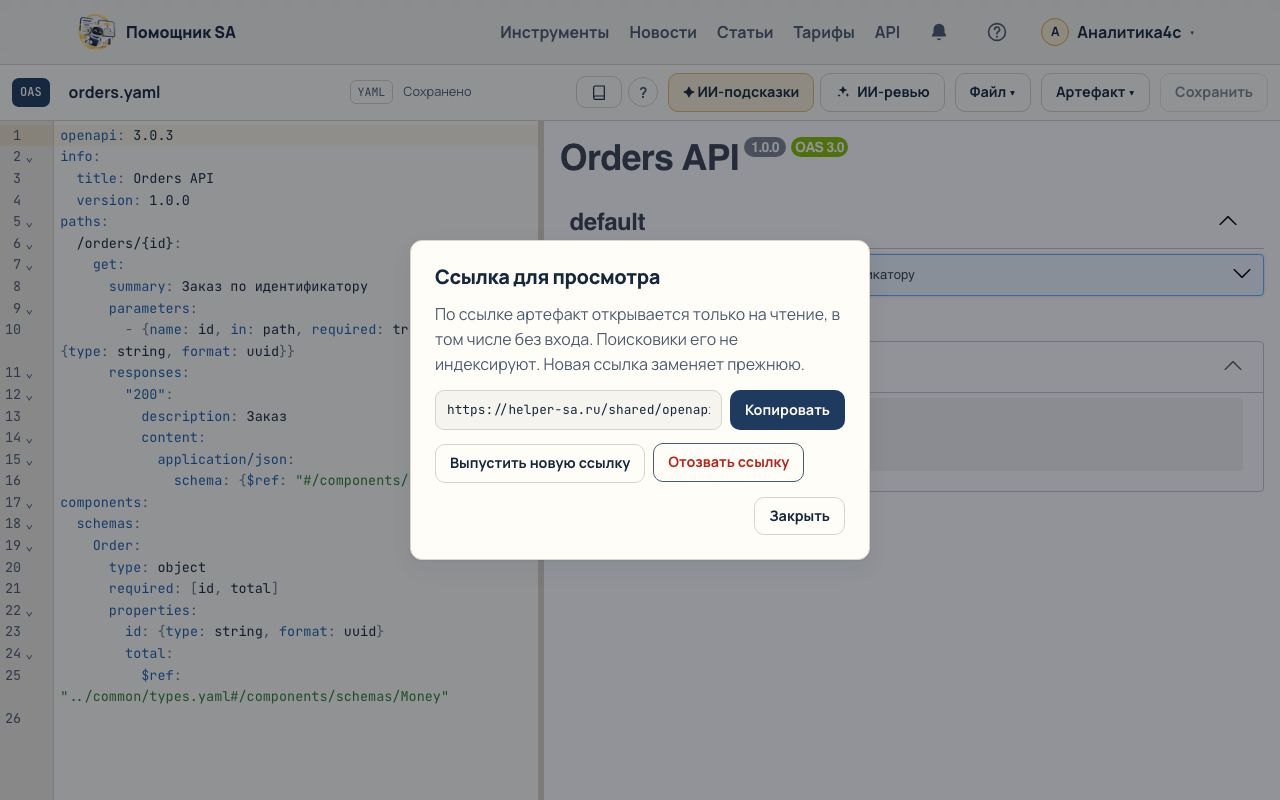Click the Ссылка для просмотра dialog title
This screenshot has height=800, width=1280.
pos(547,277)
